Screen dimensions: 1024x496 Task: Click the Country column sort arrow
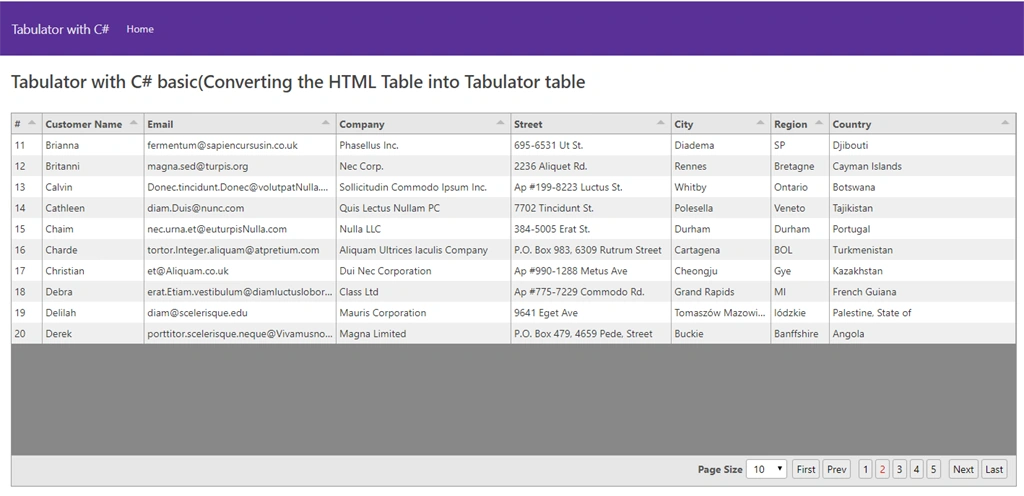coord(1005,123)
